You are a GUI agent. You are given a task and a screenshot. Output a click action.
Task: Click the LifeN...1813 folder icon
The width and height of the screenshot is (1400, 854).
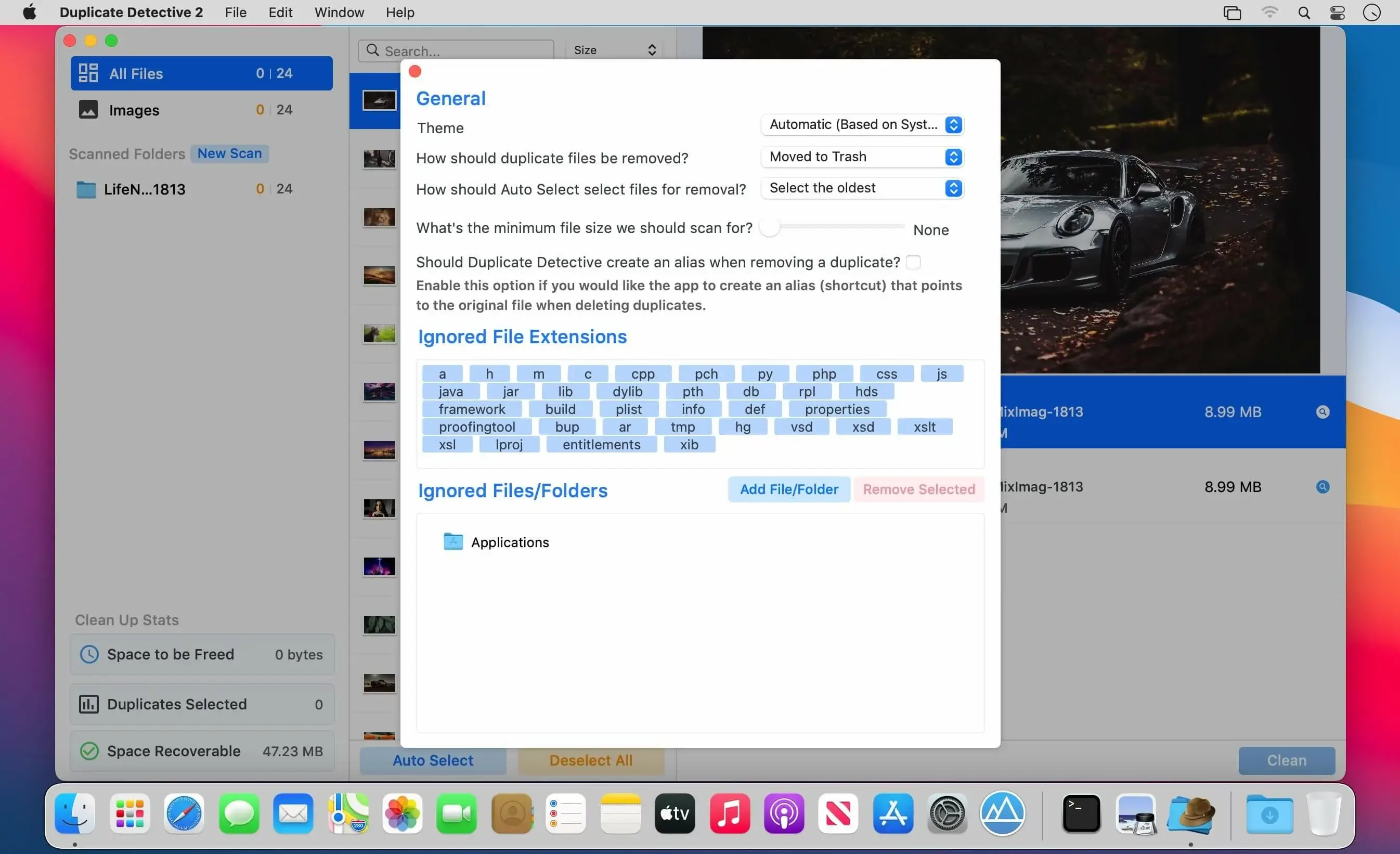click(86, 189)
